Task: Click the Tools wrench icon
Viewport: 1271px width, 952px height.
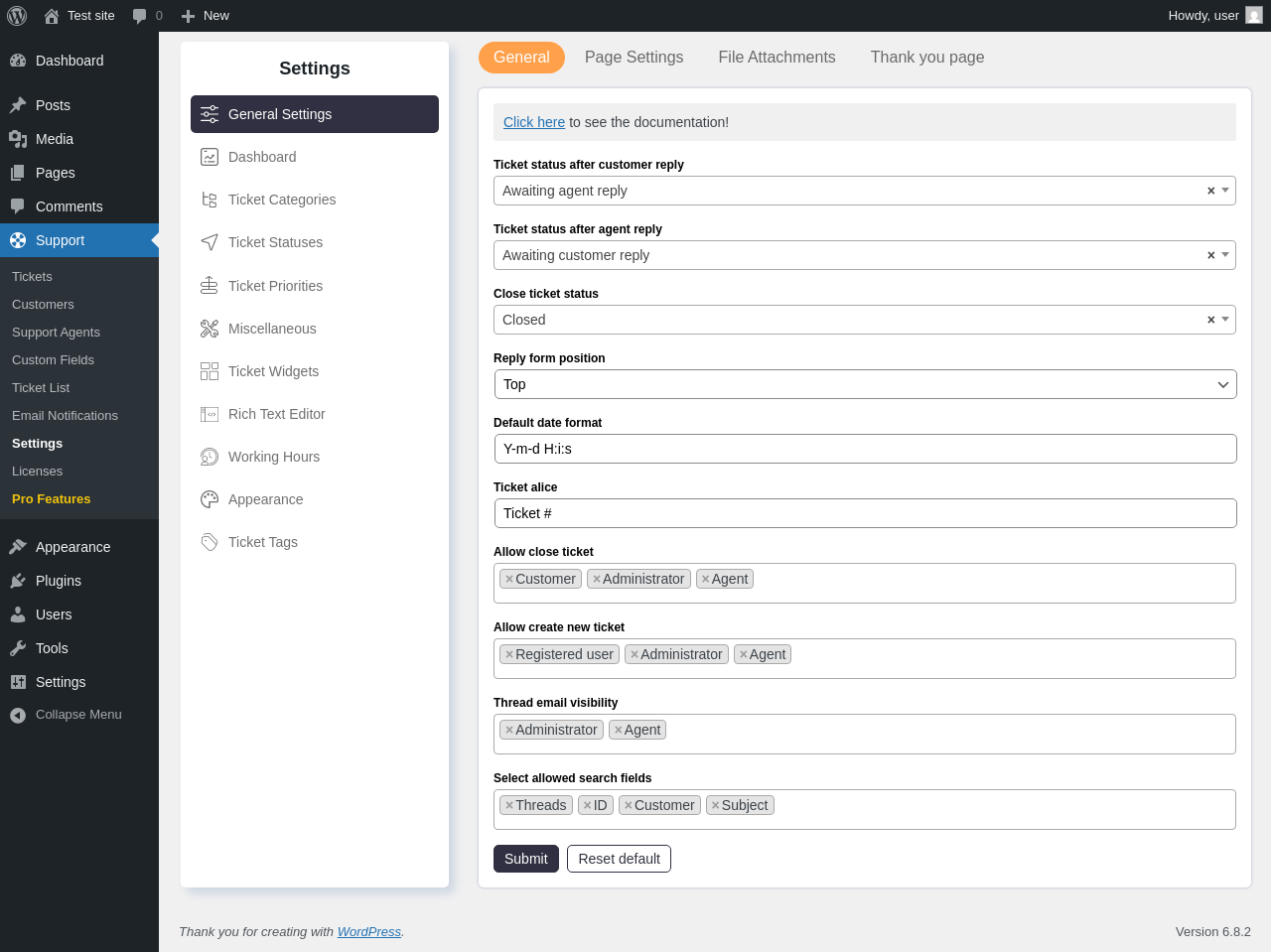Action: point(18,648)
